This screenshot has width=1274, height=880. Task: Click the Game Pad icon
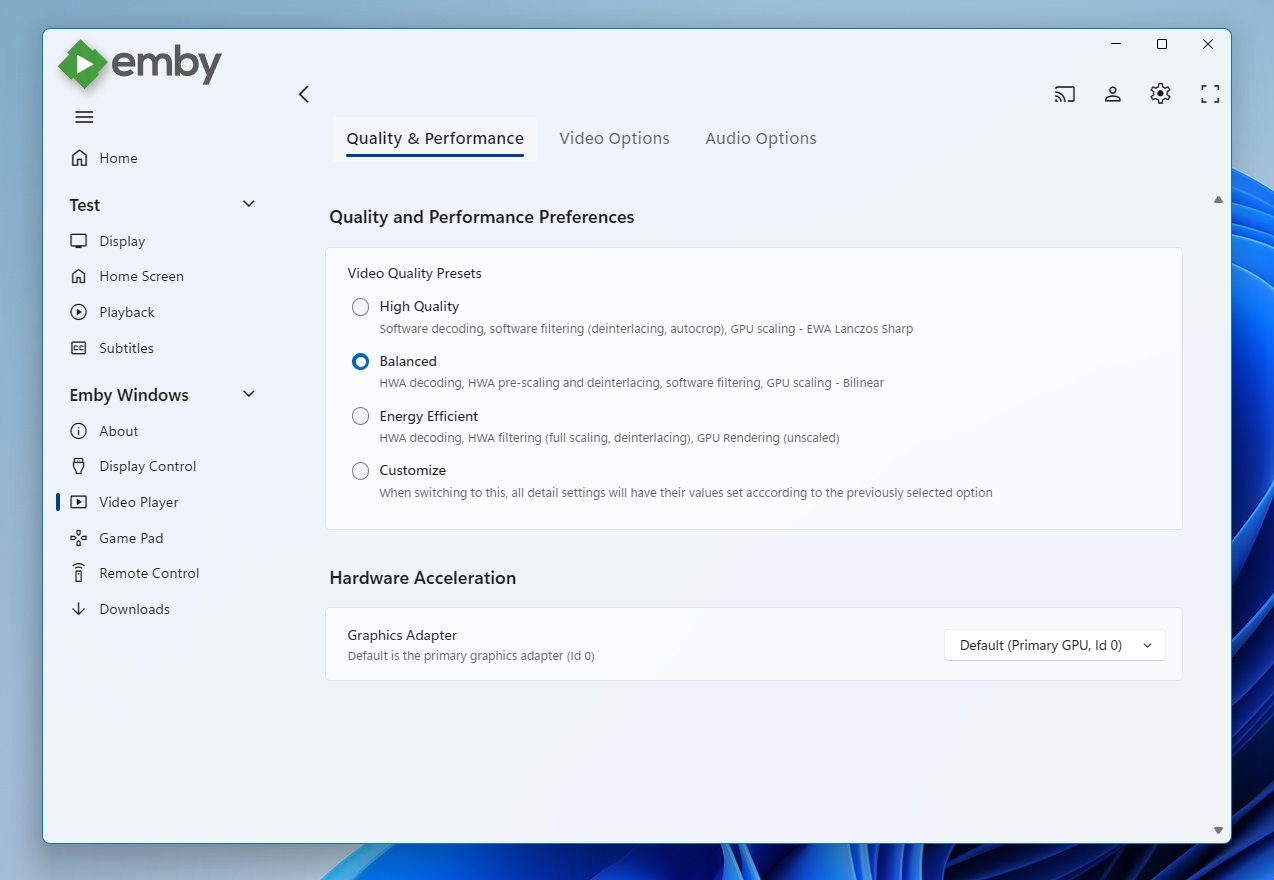coord(79,538)
